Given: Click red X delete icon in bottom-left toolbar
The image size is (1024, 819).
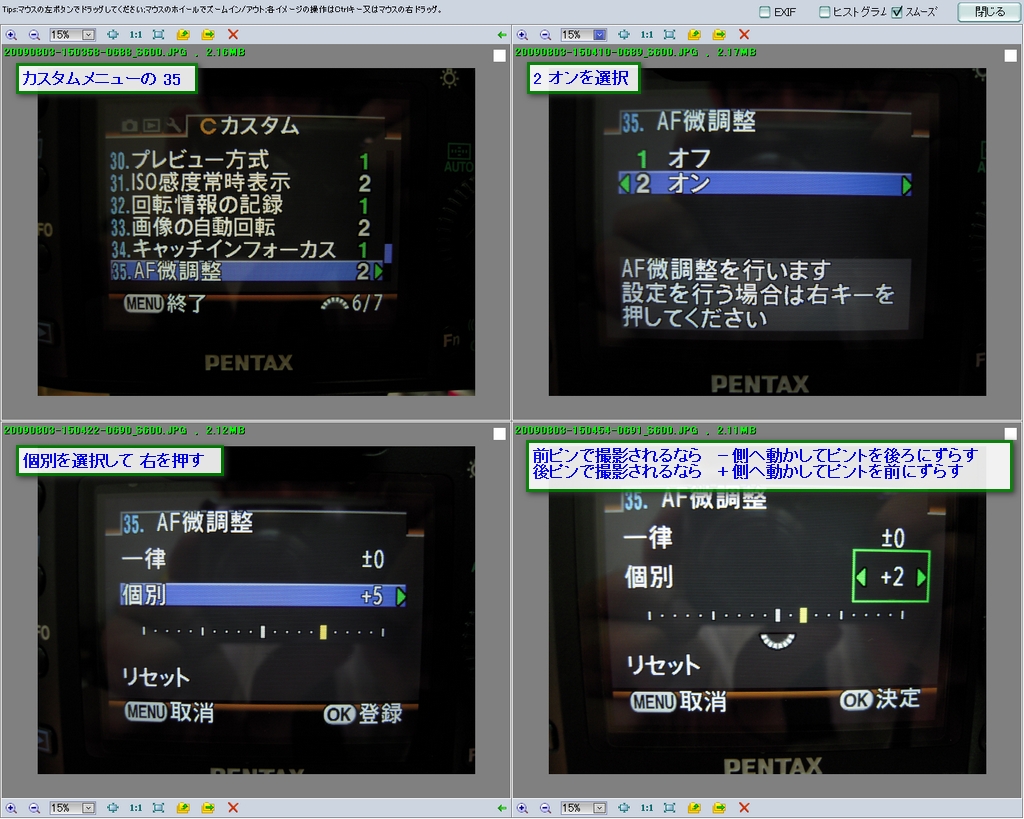Looking at the screenshot, I should [233, 808].
